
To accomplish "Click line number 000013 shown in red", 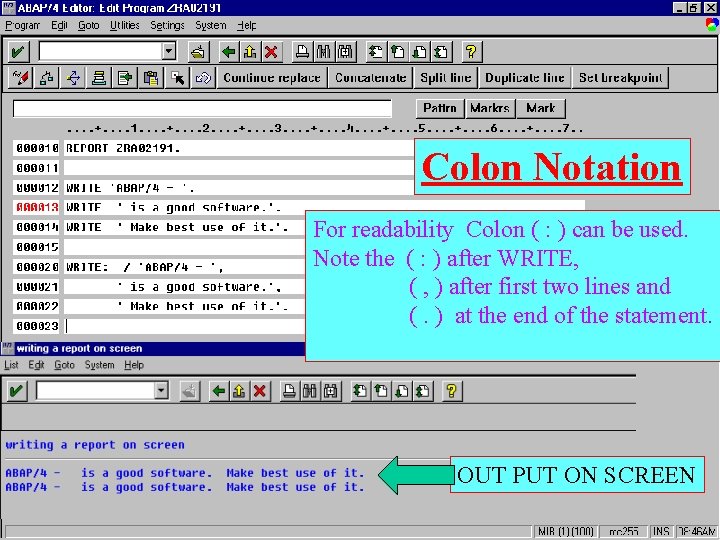I will pos(37,208).
